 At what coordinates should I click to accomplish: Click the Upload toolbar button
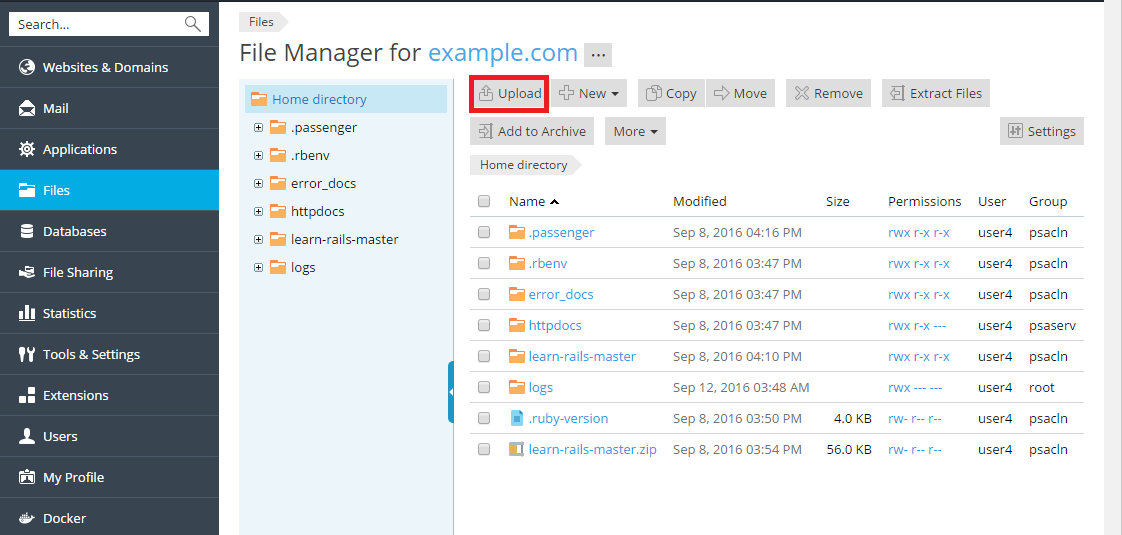(x=509, y=94)
